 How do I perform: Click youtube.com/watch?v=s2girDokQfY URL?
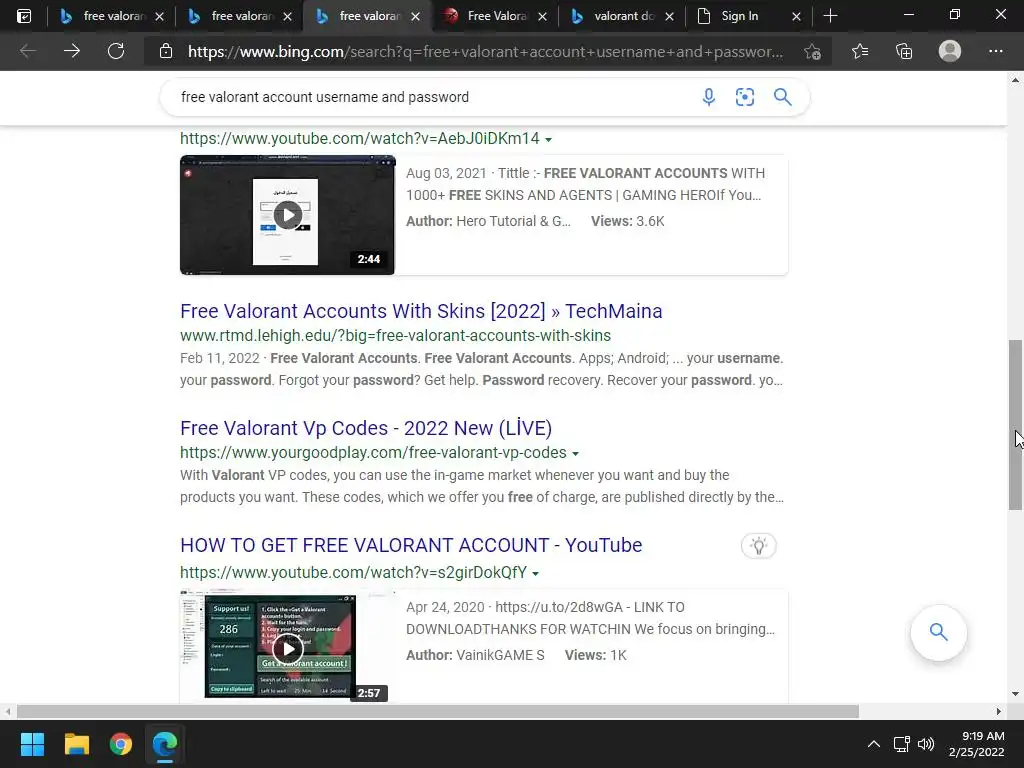(353, 573)
